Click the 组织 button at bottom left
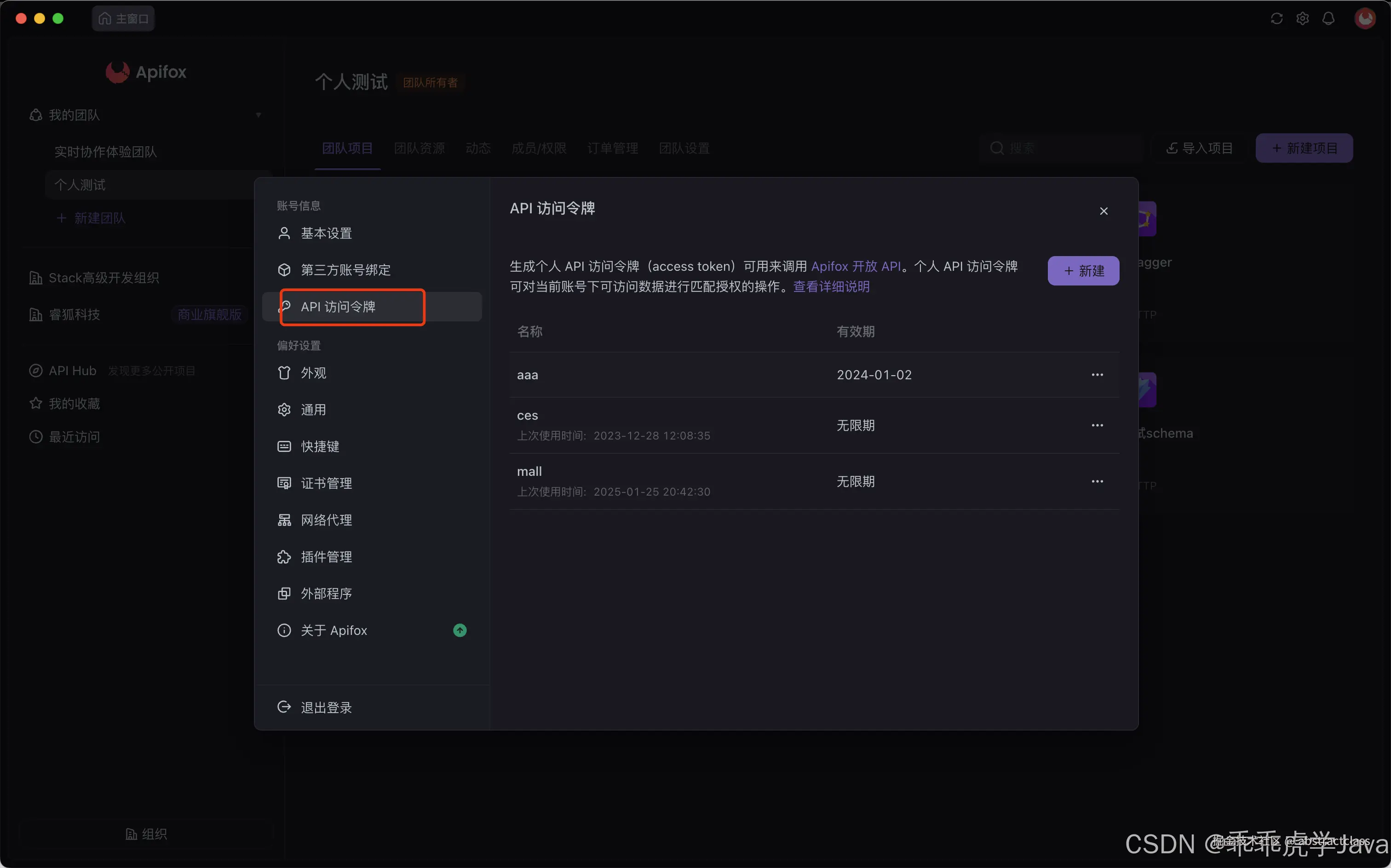1391x868 pixels. click(x=146, y=834)
